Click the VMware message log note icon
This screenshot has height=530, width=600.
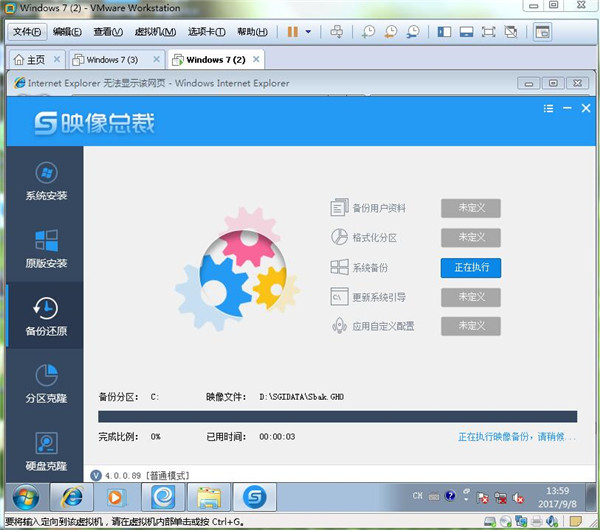pos(575,521)
